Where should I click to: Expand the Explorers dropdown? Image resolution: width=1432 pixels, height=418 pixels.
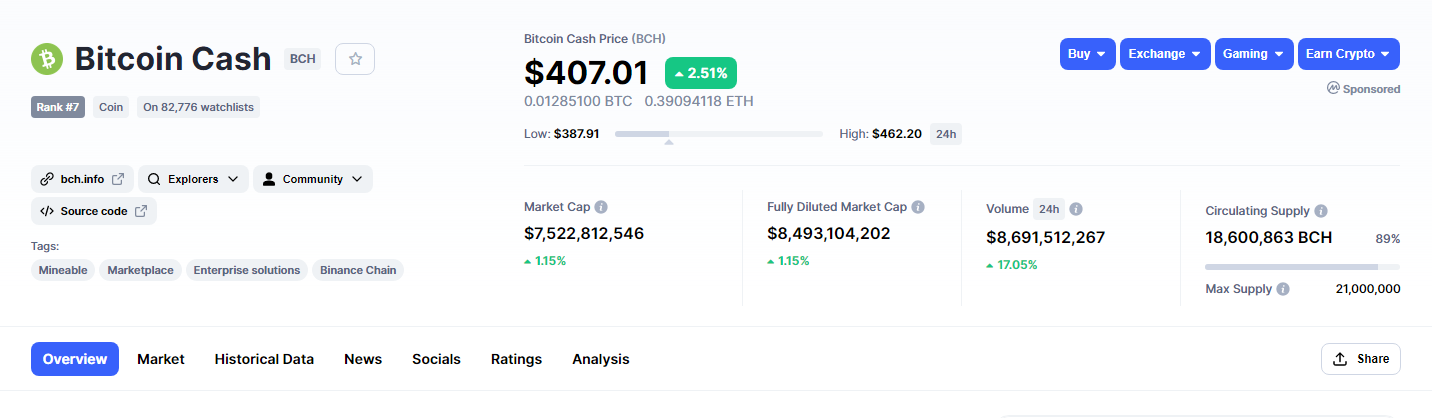(x=193, y=179)
